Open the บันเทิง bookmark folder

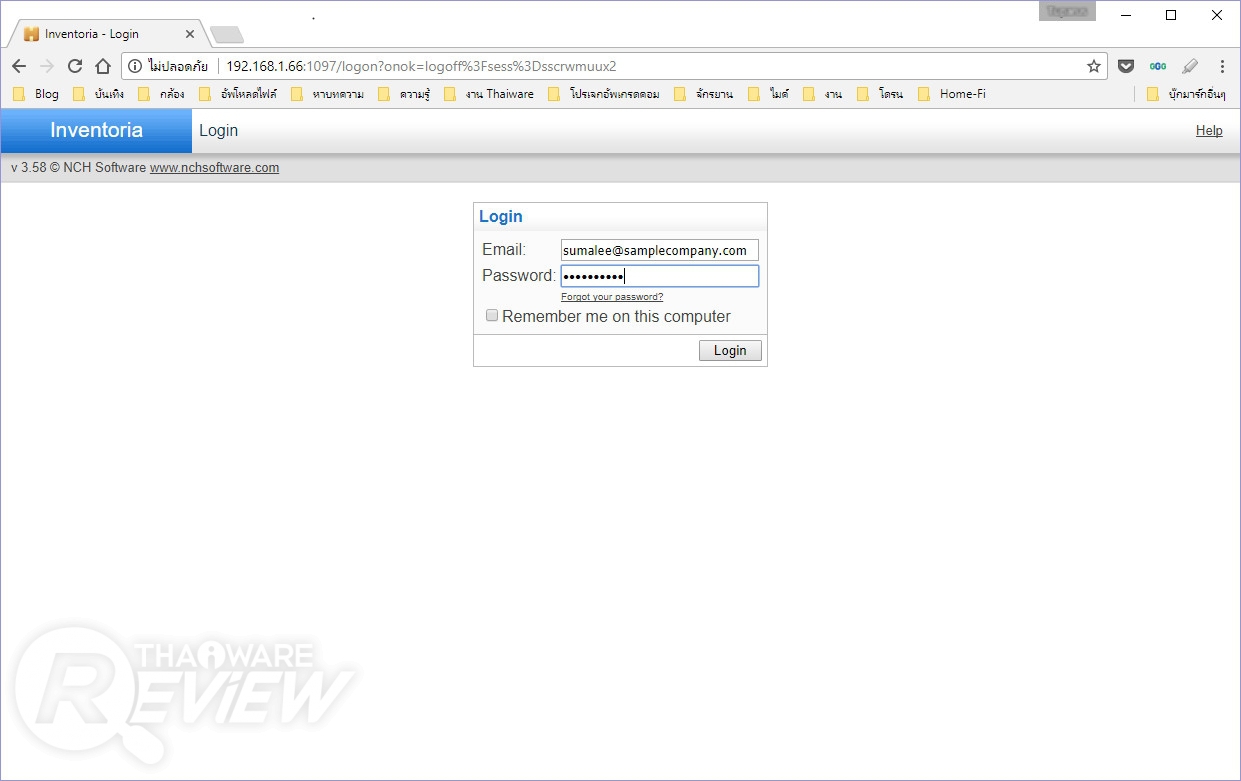[x=98, y=94]
